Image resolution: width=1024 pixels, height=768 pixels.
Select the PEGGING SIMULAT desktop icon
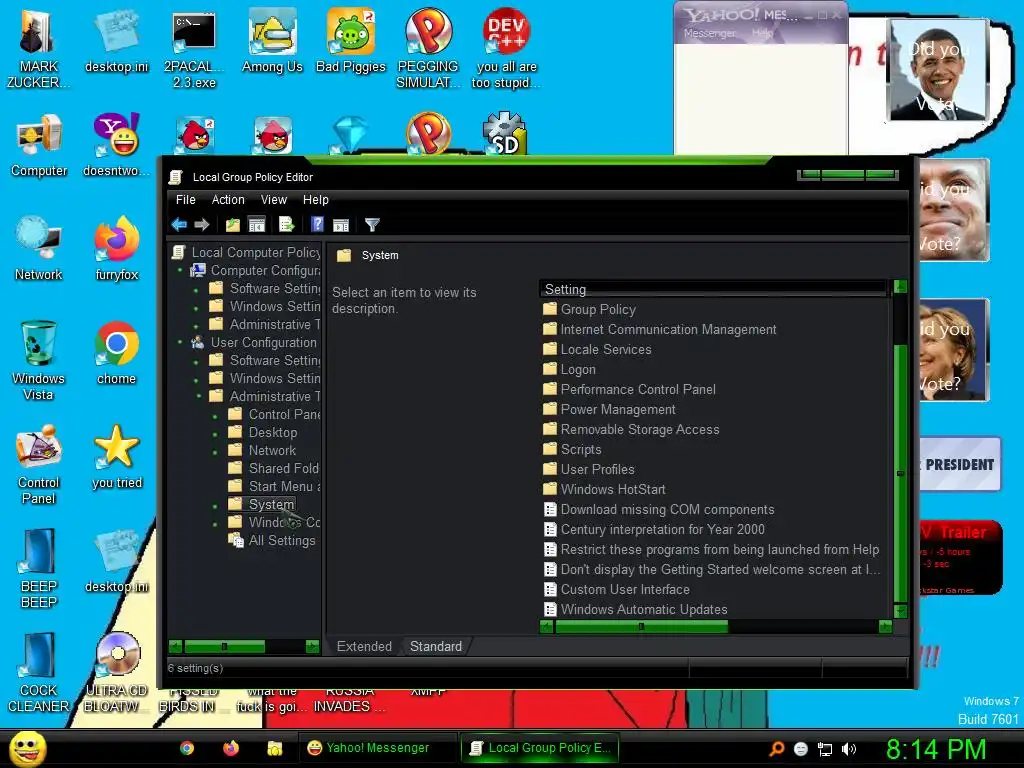coord(428,51)
